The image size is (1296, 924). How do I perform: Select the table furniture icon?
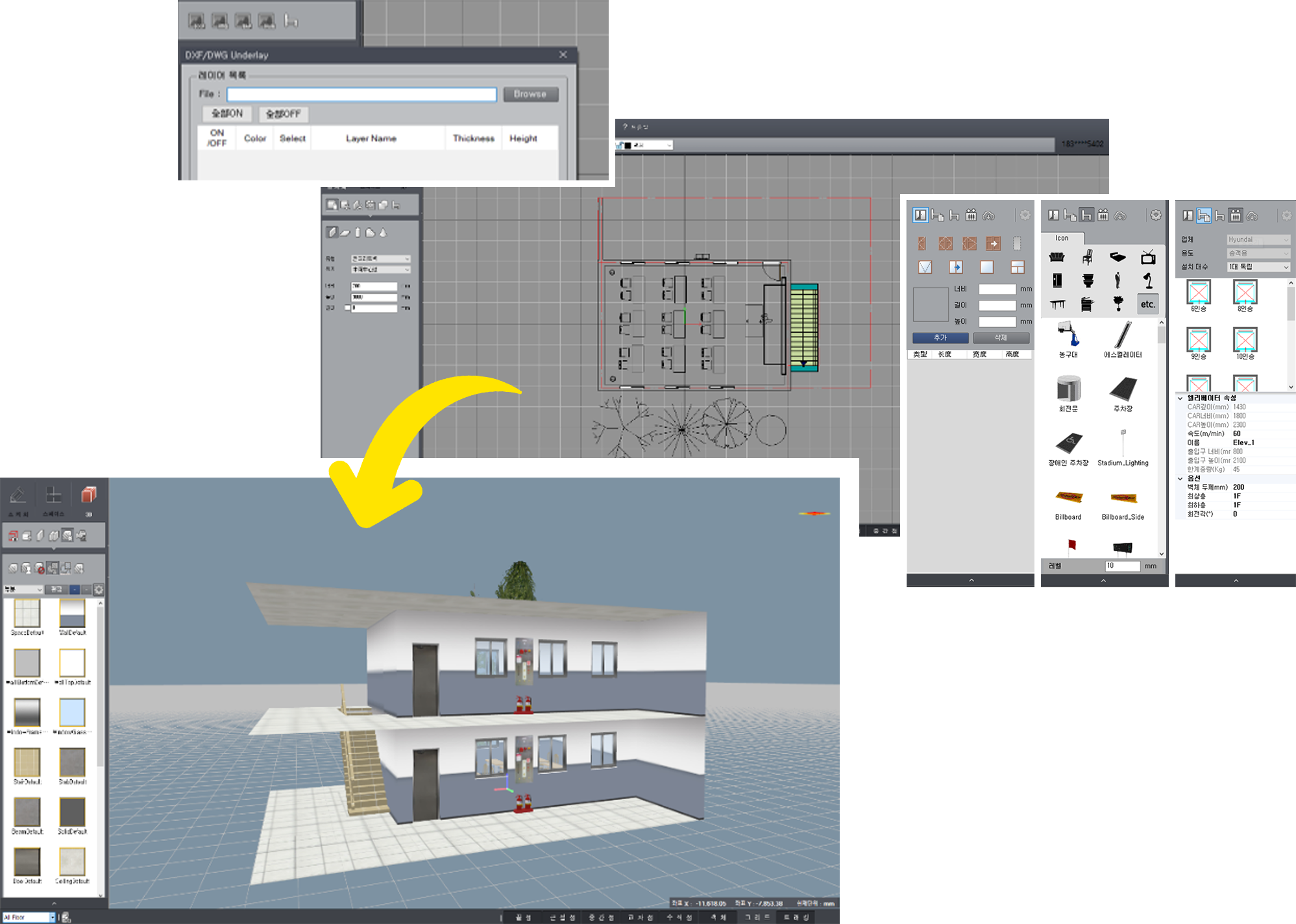[1057, 304]
